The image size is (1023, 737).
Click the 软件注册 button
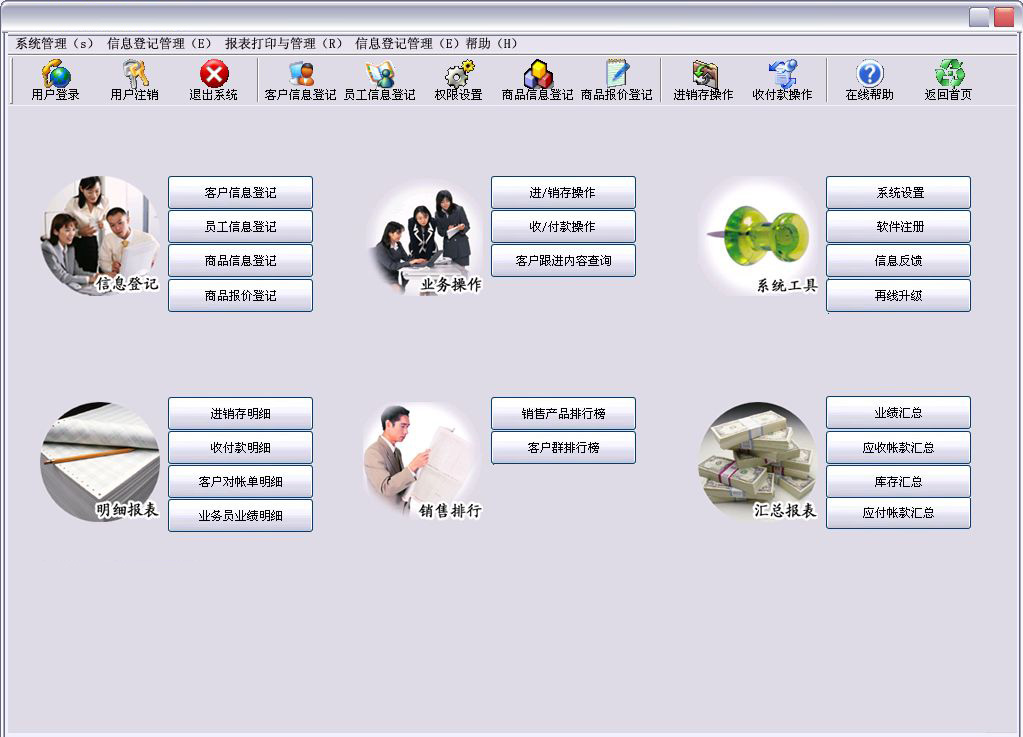[x=898, y=227]
